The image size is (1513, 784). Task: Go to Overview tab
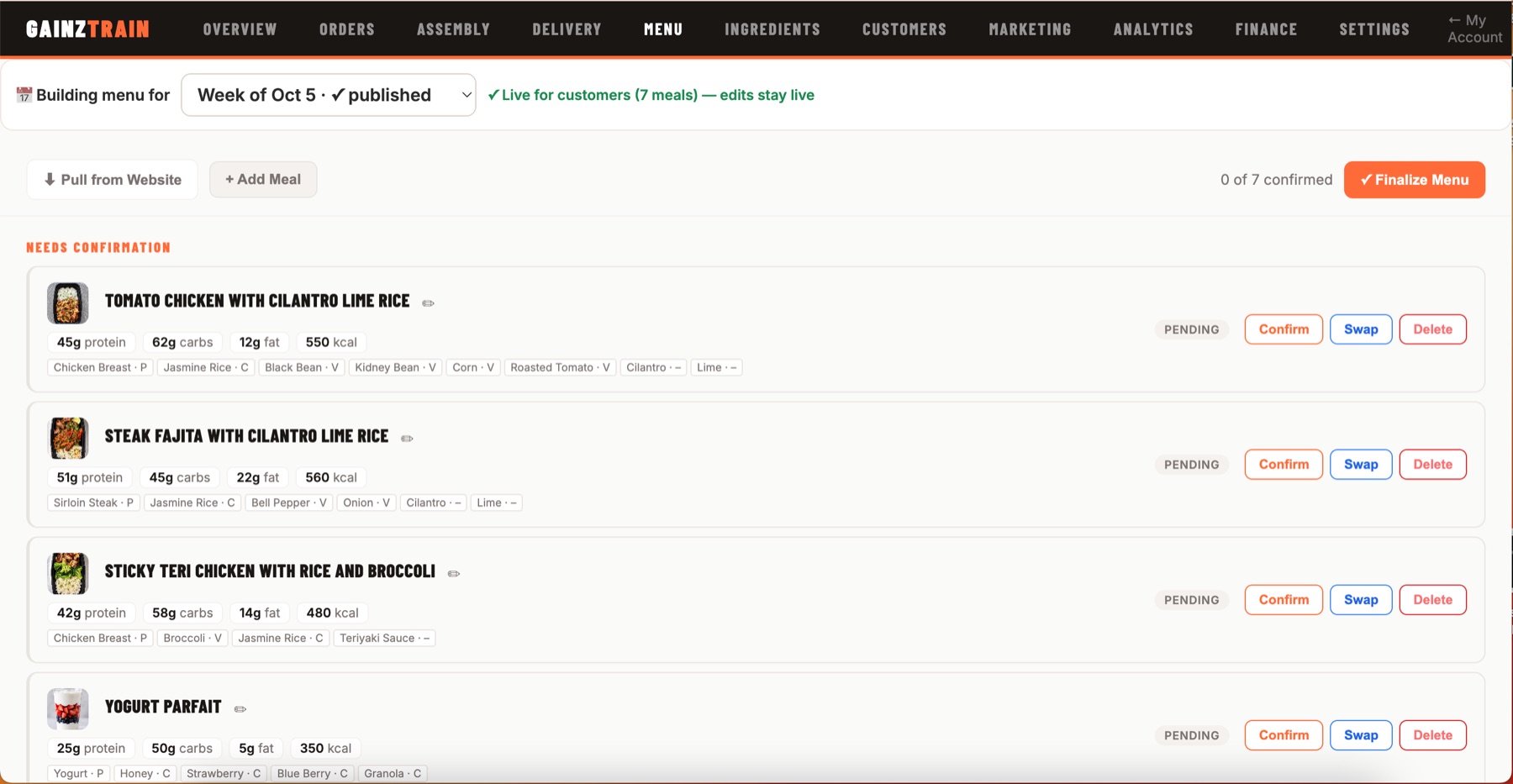click(x=240, y=29)
